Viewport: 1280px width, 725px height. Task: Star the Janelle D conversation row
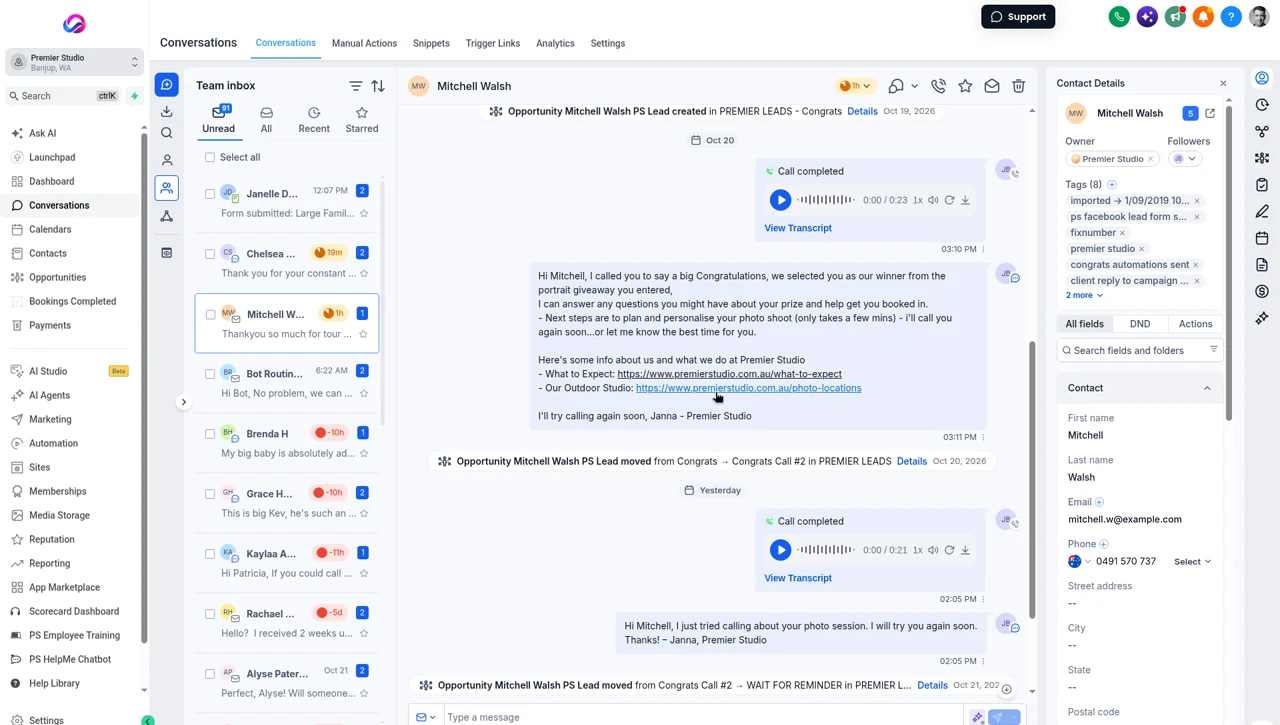pyautogui.click(x=364, y=213)
